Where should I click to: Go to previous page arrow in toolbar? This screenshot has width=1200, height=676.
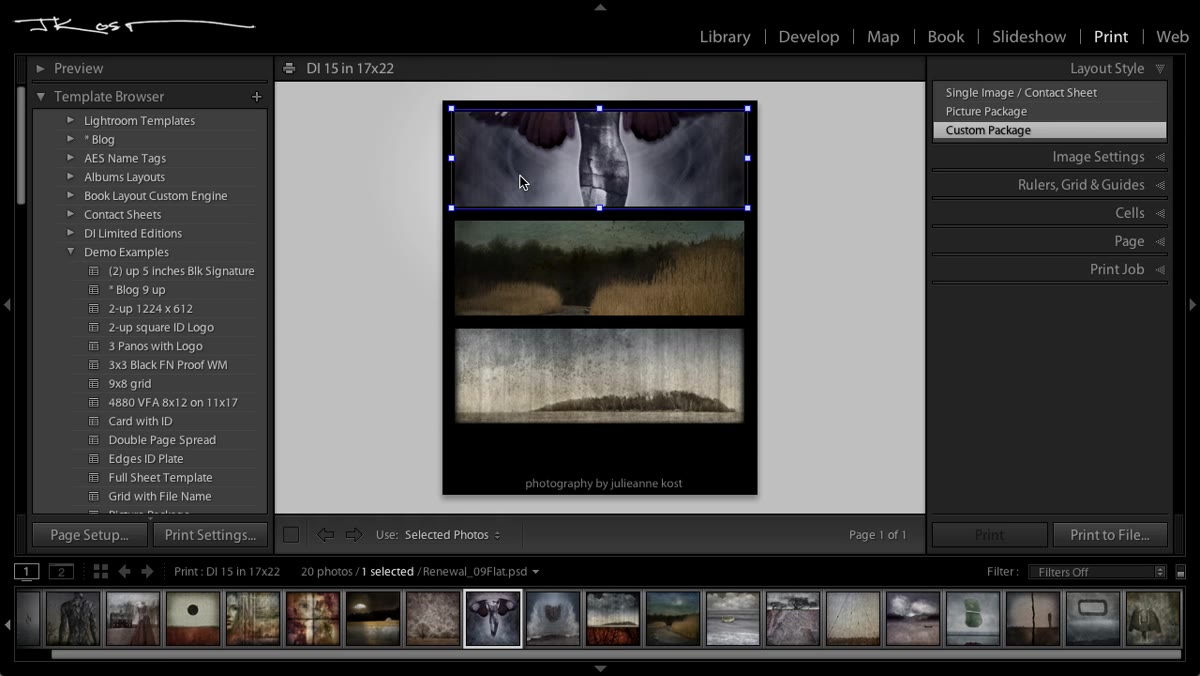325,535
